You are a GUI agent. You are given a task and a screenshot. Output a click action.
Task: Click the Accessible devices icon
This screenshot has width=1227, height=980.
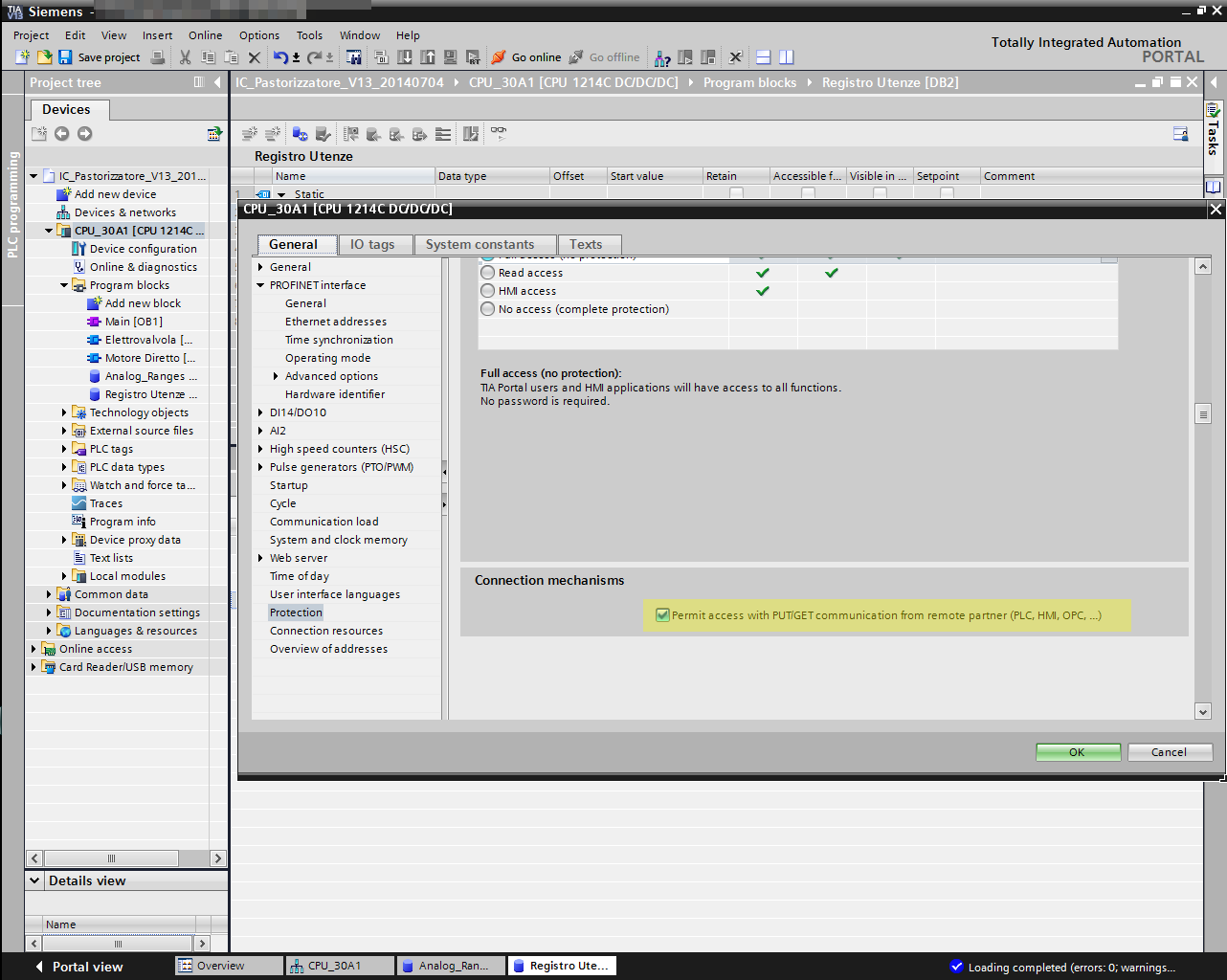(662, 57)
